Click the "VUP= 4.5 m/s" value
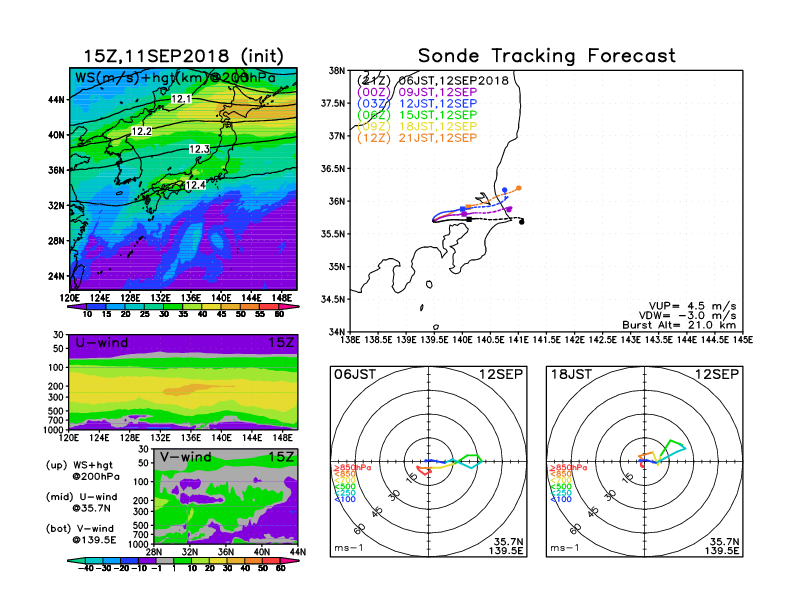The image size is (792, 612). [x=692, y=306]
